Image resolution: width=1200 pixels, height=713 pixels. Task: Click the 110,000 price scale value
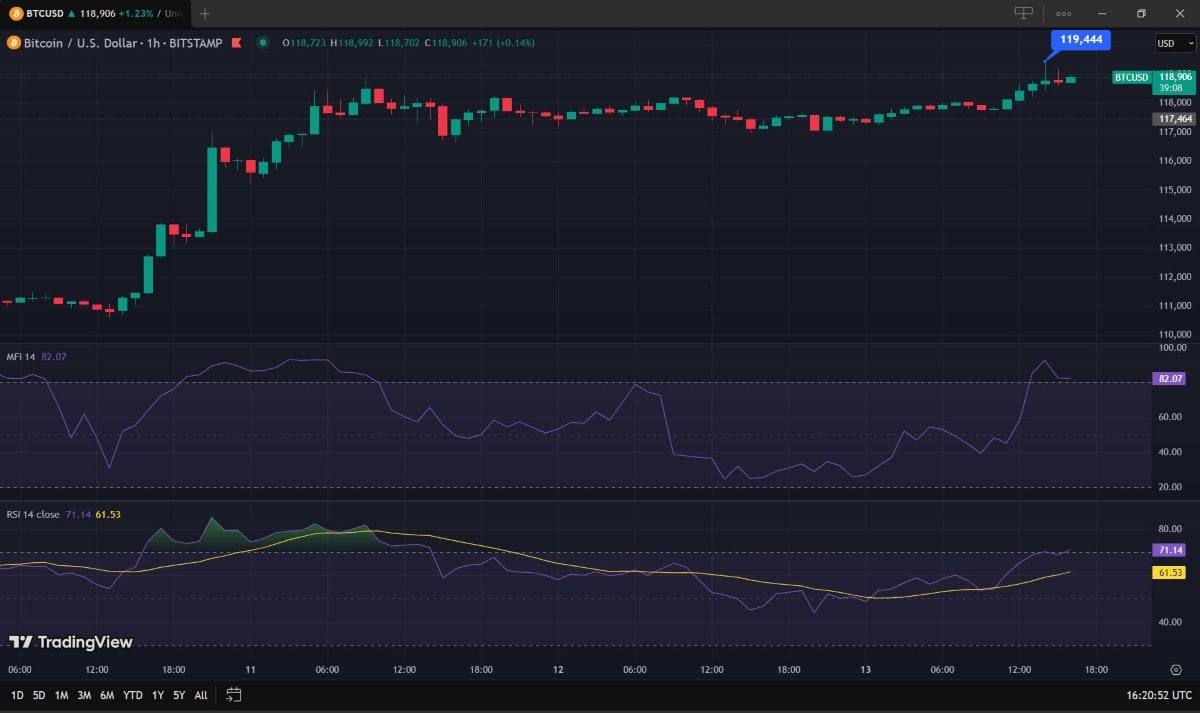click(x=1174, y=335)
